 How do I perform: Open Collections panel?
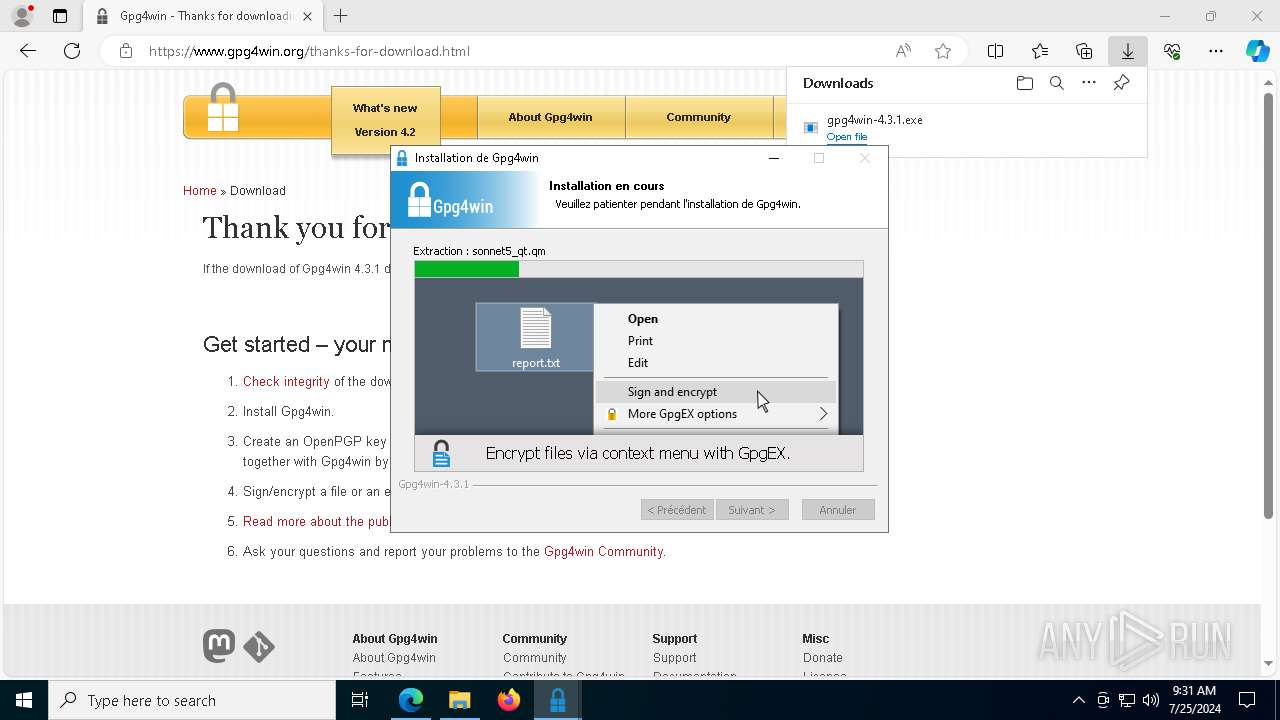tap(1084, 51)
